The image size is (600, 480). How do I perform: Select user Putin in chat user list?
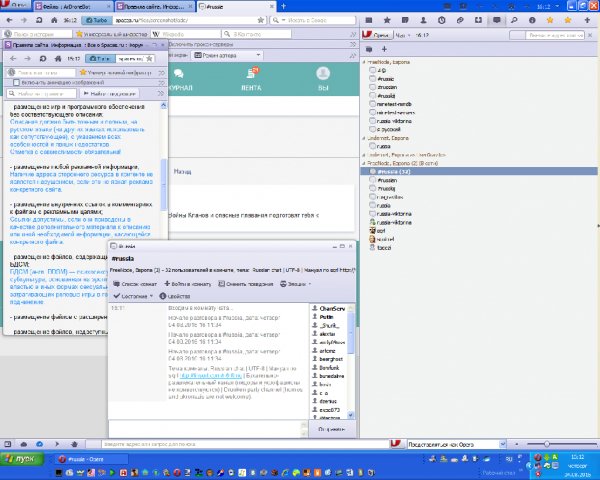coord(326,317)
